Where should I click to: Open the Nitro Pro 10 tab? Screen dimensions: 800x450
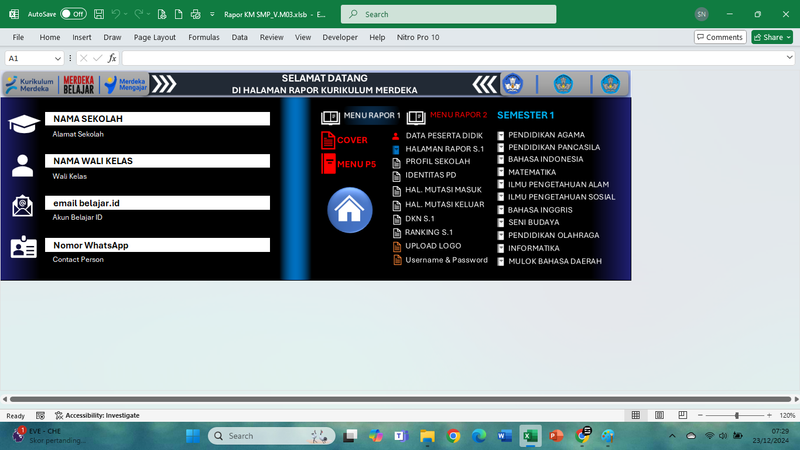[x=418, y=37]
